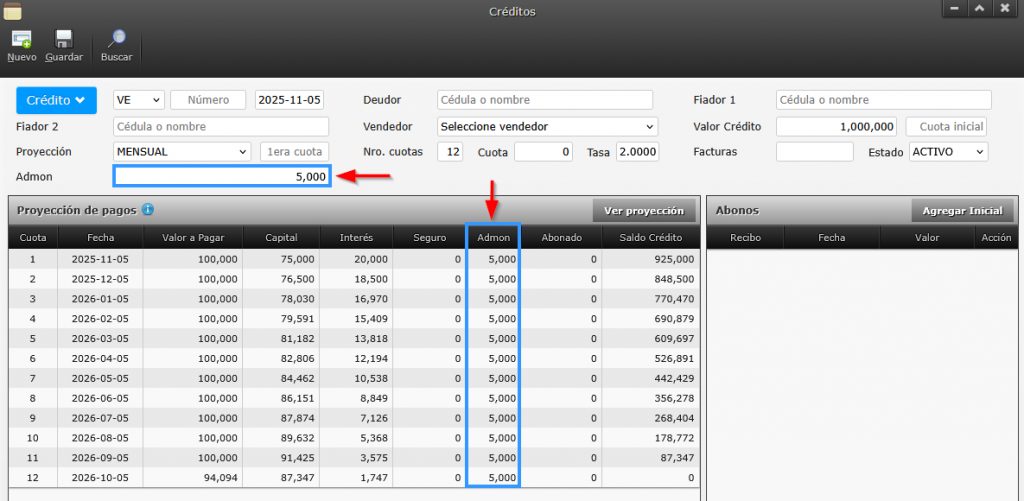Expand the VE prefix dropdown
The image size is (1024, 501).
pos(139,100)
